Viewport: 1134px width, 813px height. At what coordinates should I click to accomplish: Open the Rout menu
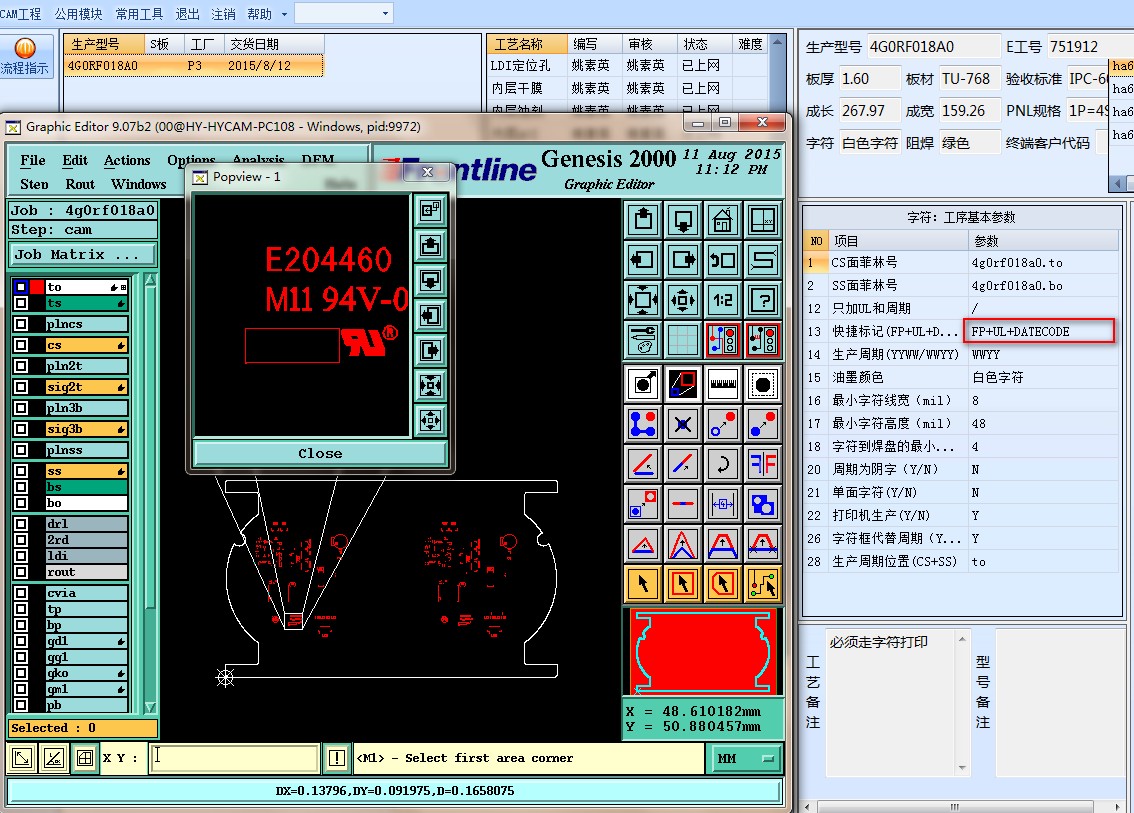[x=80, y=184]
